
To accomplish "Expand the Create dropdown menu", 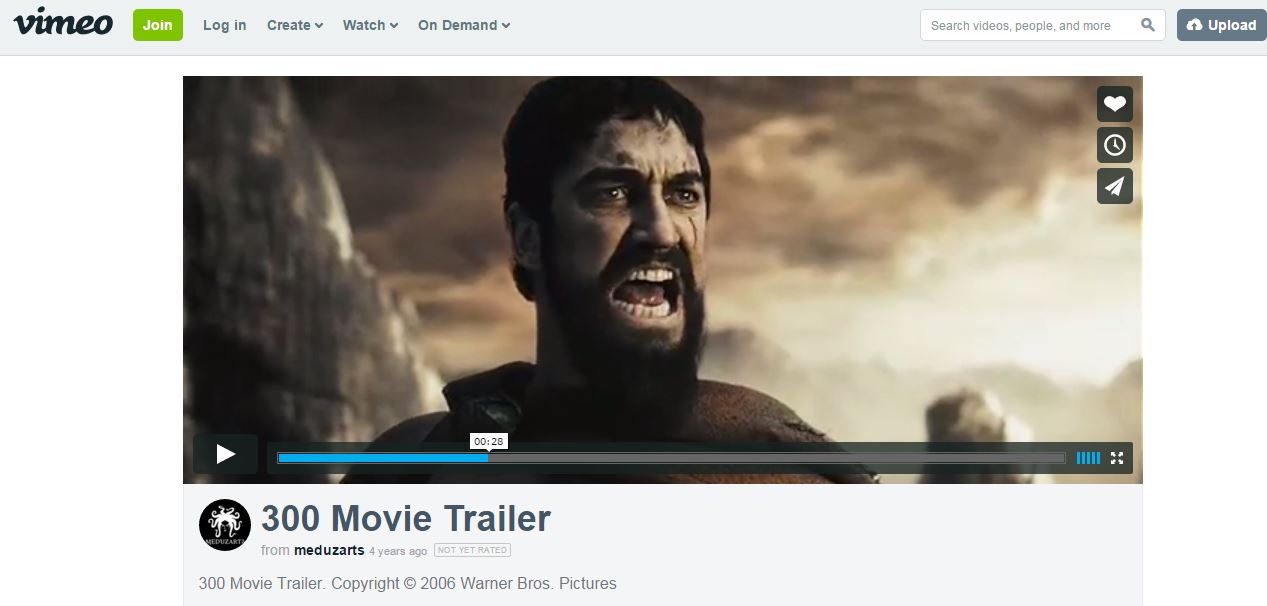I will coord(295,25).
